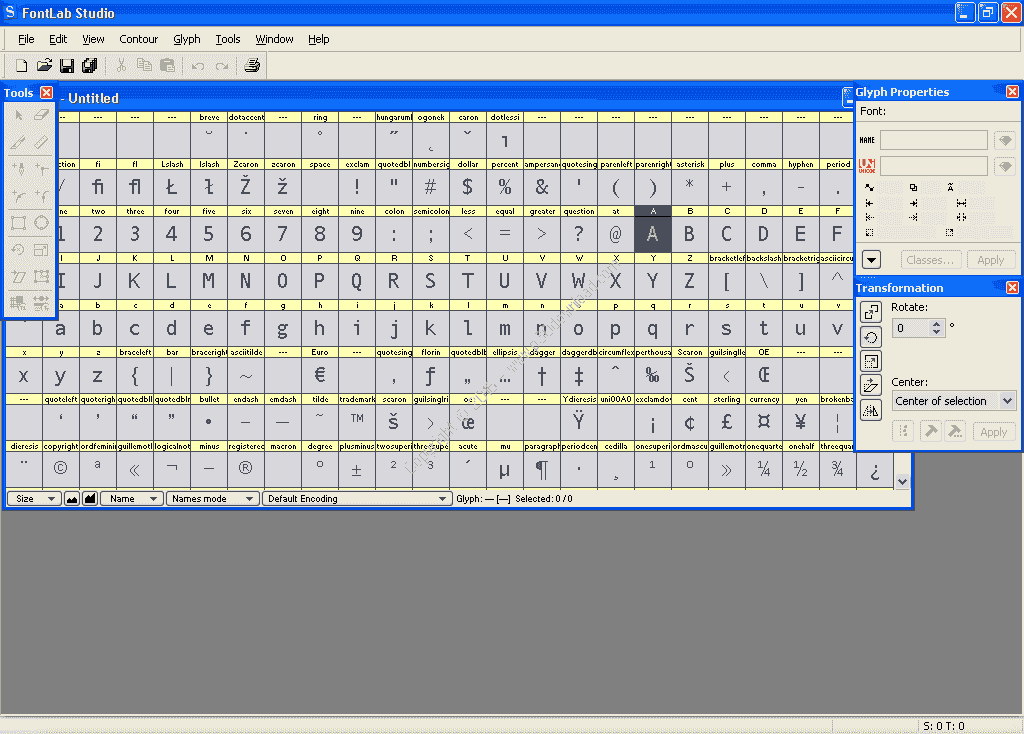
Task: Click the hammer-with-dots icon in Transformation panel
Action: [955, 432]
